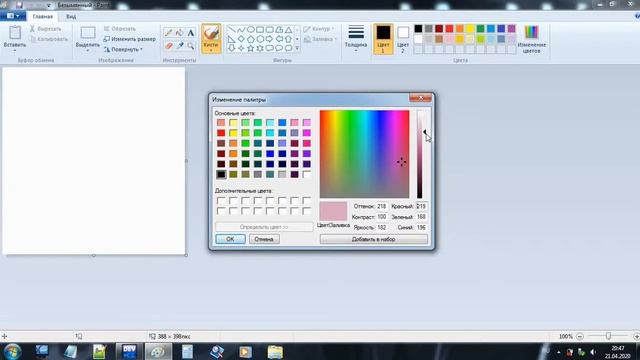Viewport: 640px width, 360px height.
Task: Click the Синий blue value field
Action: (x=421, y=227)
